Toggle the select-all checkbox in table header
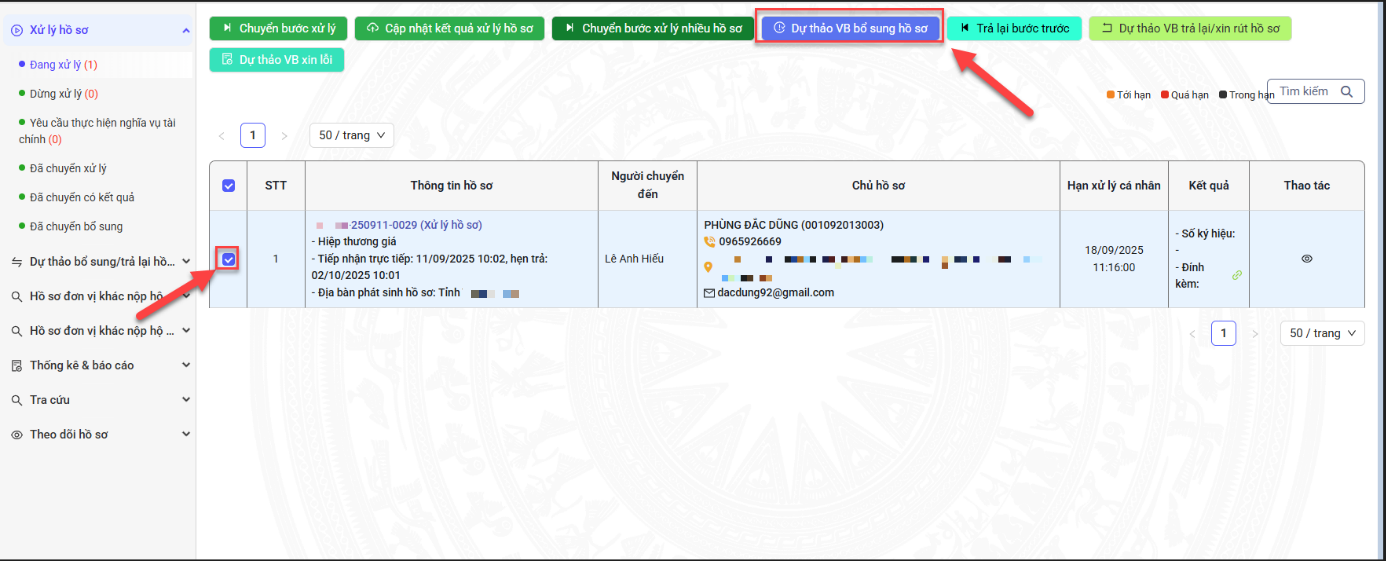Image resolution: width=1386 pixels, height=561 pixels. pos(228,186)
